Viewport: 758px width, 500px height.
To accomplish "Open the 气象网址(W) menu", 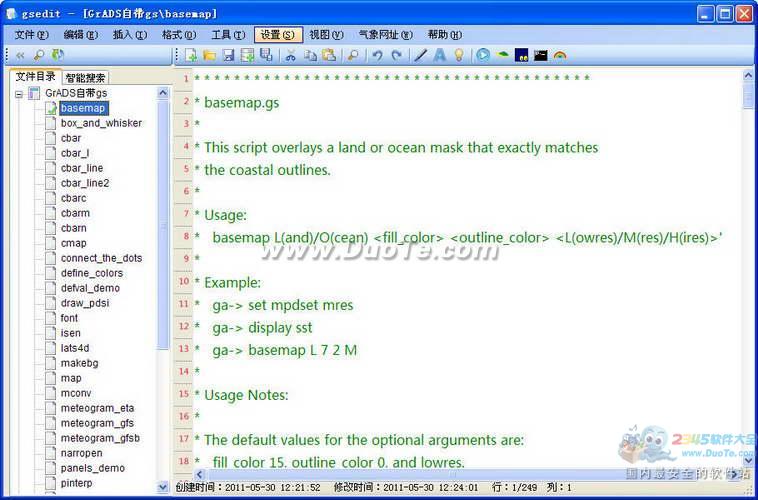I will pyautogui.click(x=385, y=35).
